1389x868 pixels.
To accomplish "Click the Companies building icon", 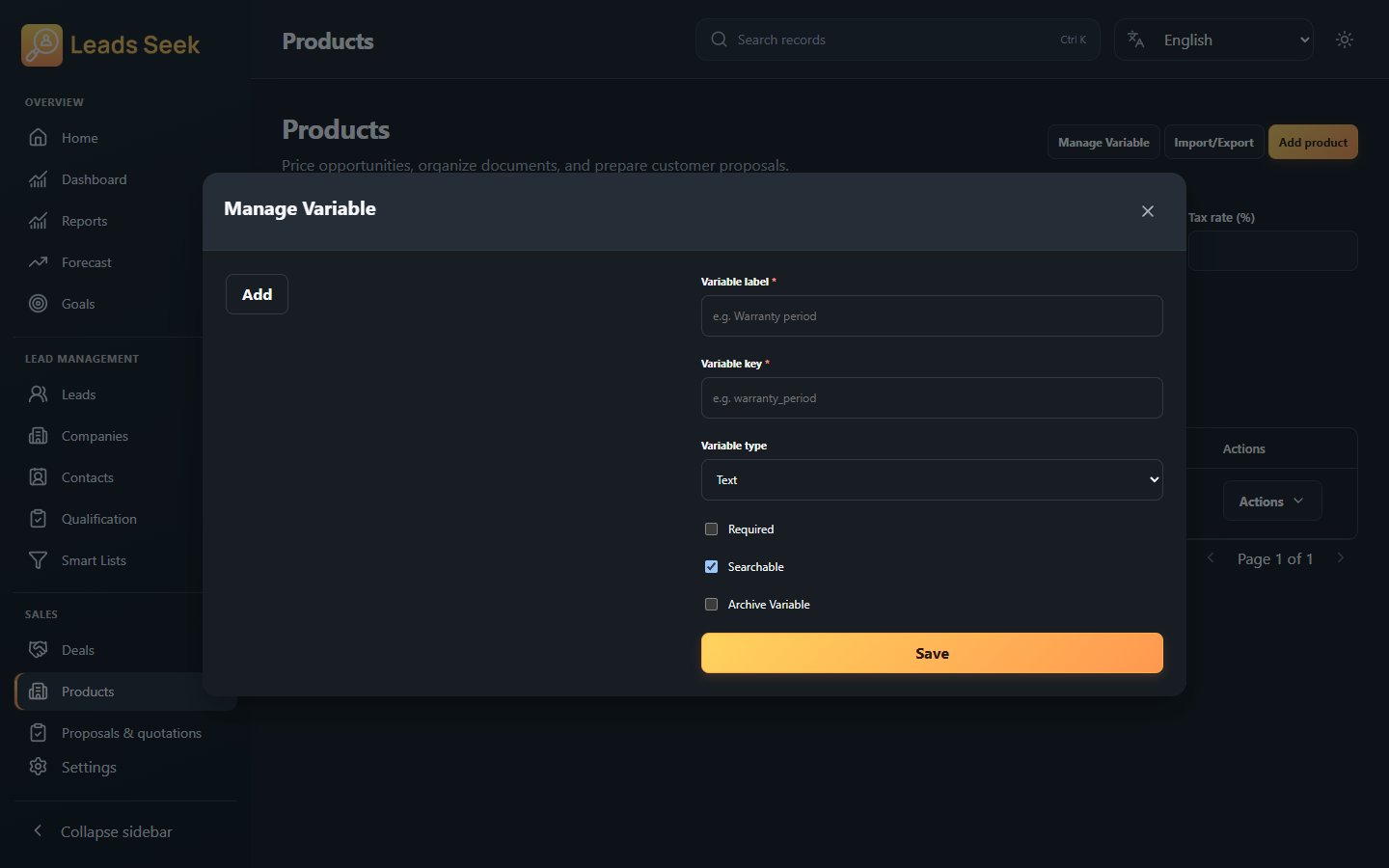I will [38, 436].
